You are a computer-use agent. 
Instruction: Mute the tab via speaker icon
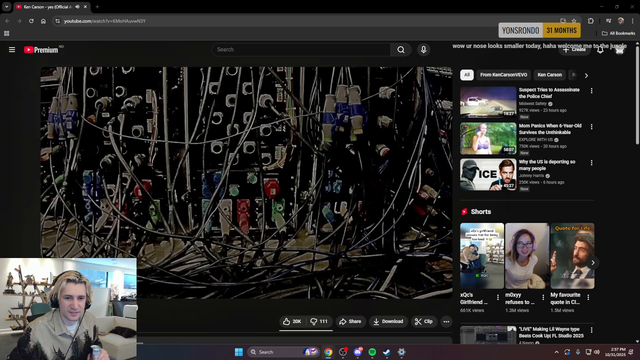77,7
